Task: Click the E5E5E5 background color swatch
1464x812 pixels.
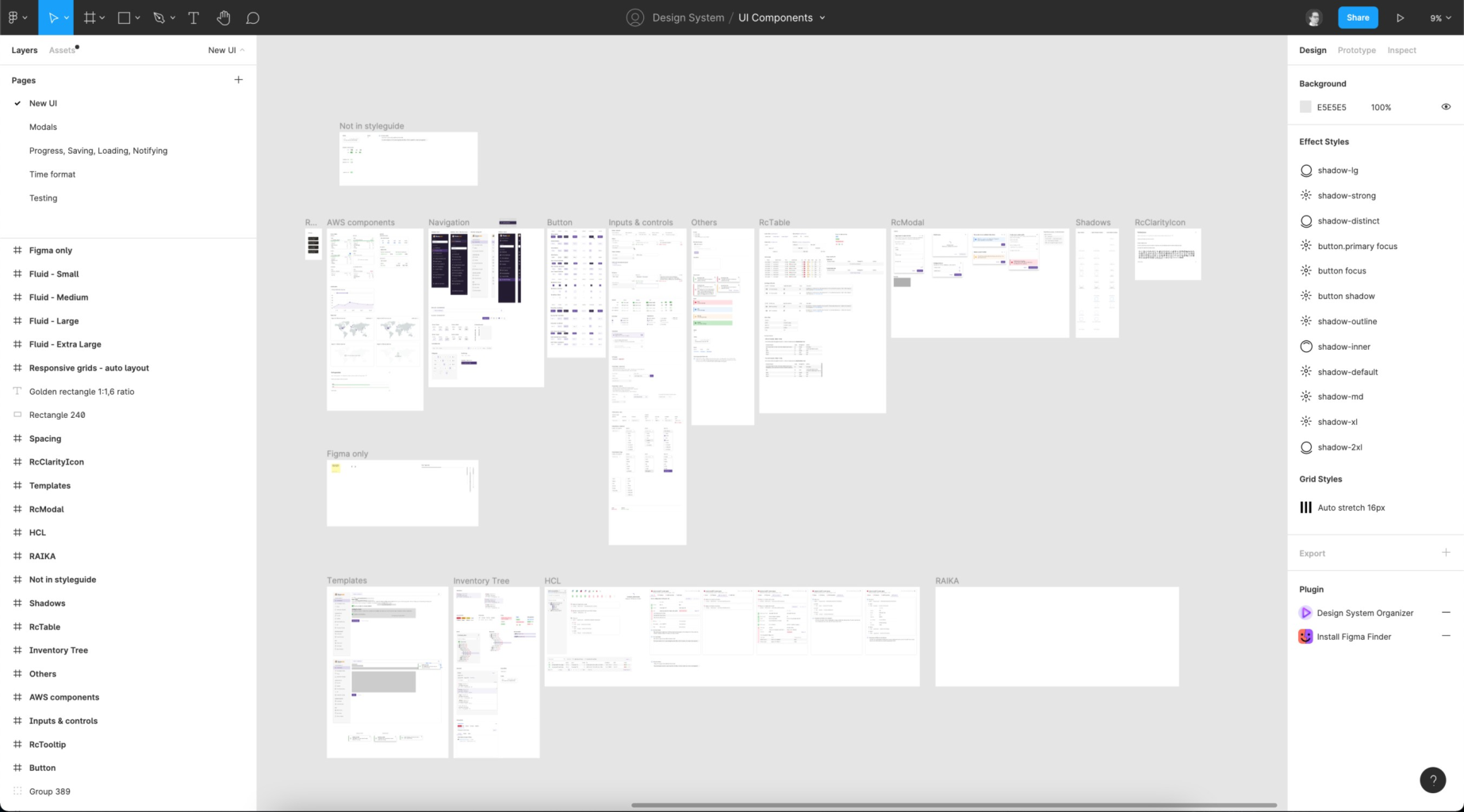Action: point(1305,107)
